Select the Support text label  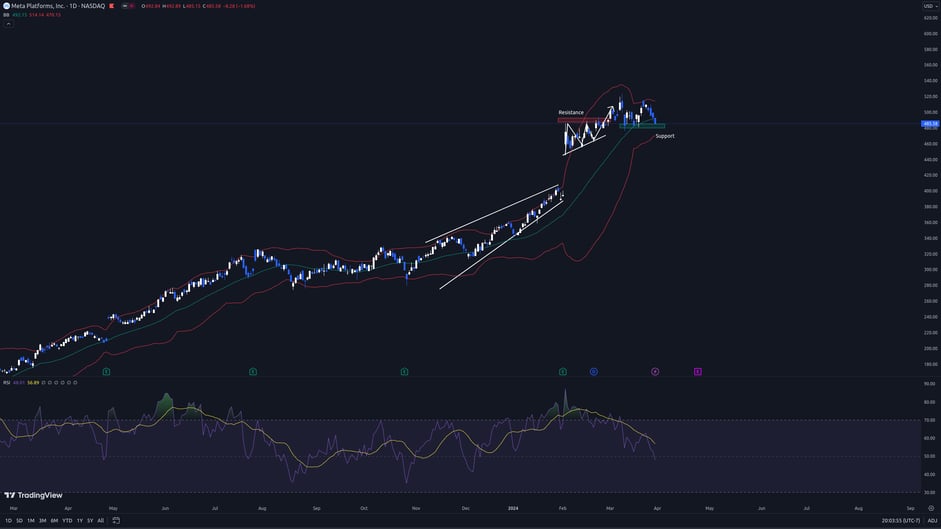[665, 136]
